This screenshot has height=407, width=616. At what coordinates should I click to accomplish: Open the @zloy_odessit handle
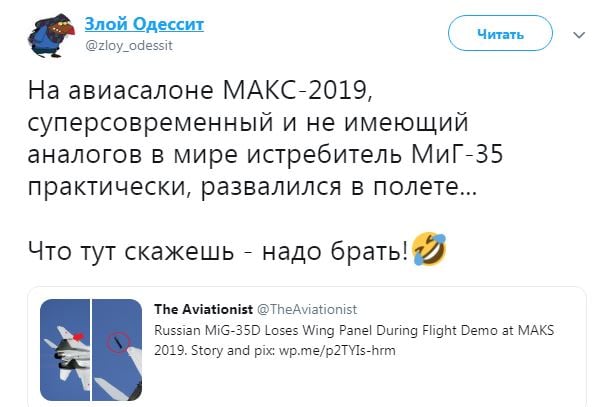click(129, 46)
